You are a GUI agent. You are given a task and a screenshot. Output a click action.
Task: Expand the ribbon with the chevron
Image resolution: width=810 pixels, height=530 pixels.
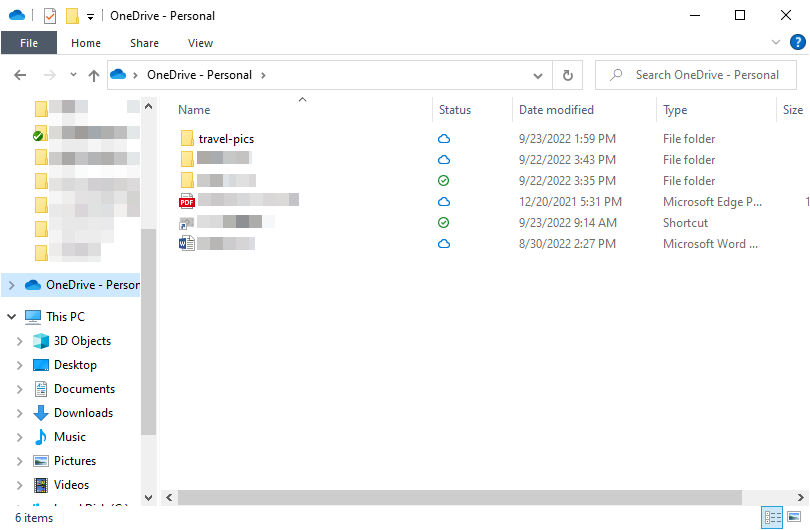(776, 43)
